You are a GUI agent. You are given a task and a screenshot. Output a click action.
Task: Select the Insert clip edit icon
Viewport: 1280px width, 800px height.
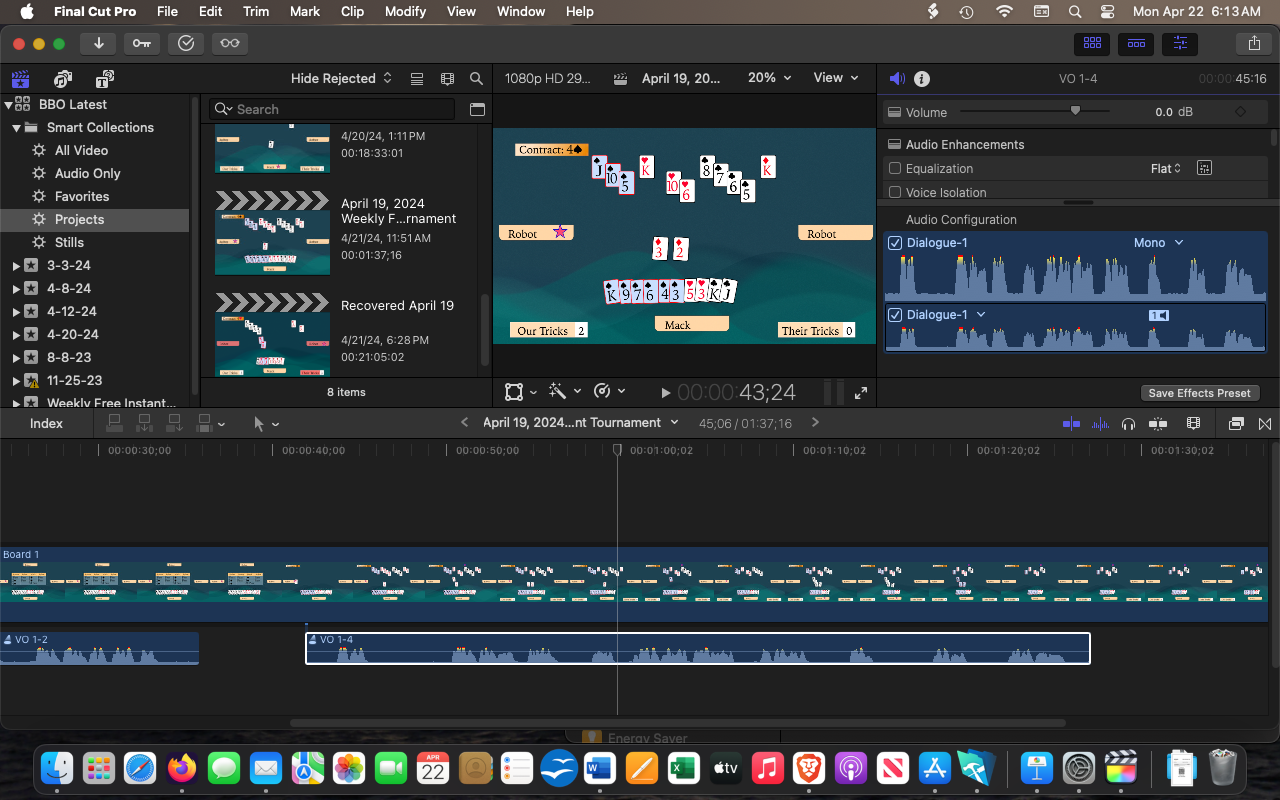pos(144,423)
